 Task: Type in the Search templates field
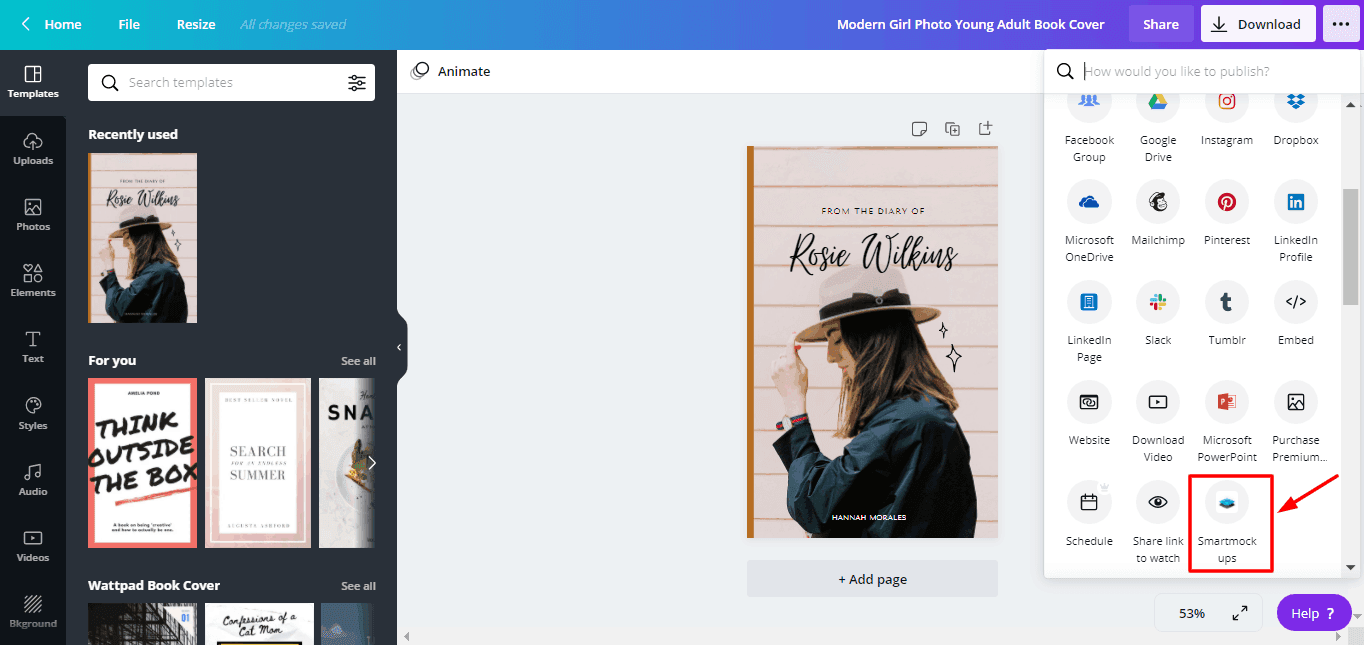click(230, 83)
